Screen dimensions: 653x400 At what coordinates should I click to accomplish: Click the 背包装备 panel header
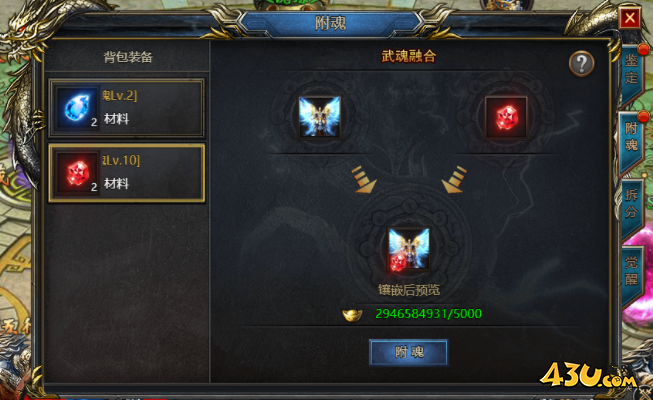tap(128, 57)
